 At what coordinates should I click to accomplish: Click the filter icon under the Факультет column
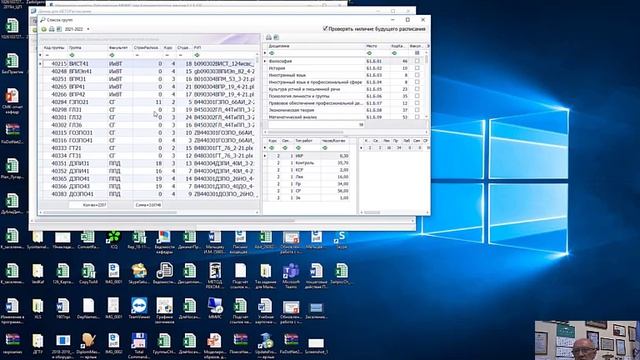[112, 55]
